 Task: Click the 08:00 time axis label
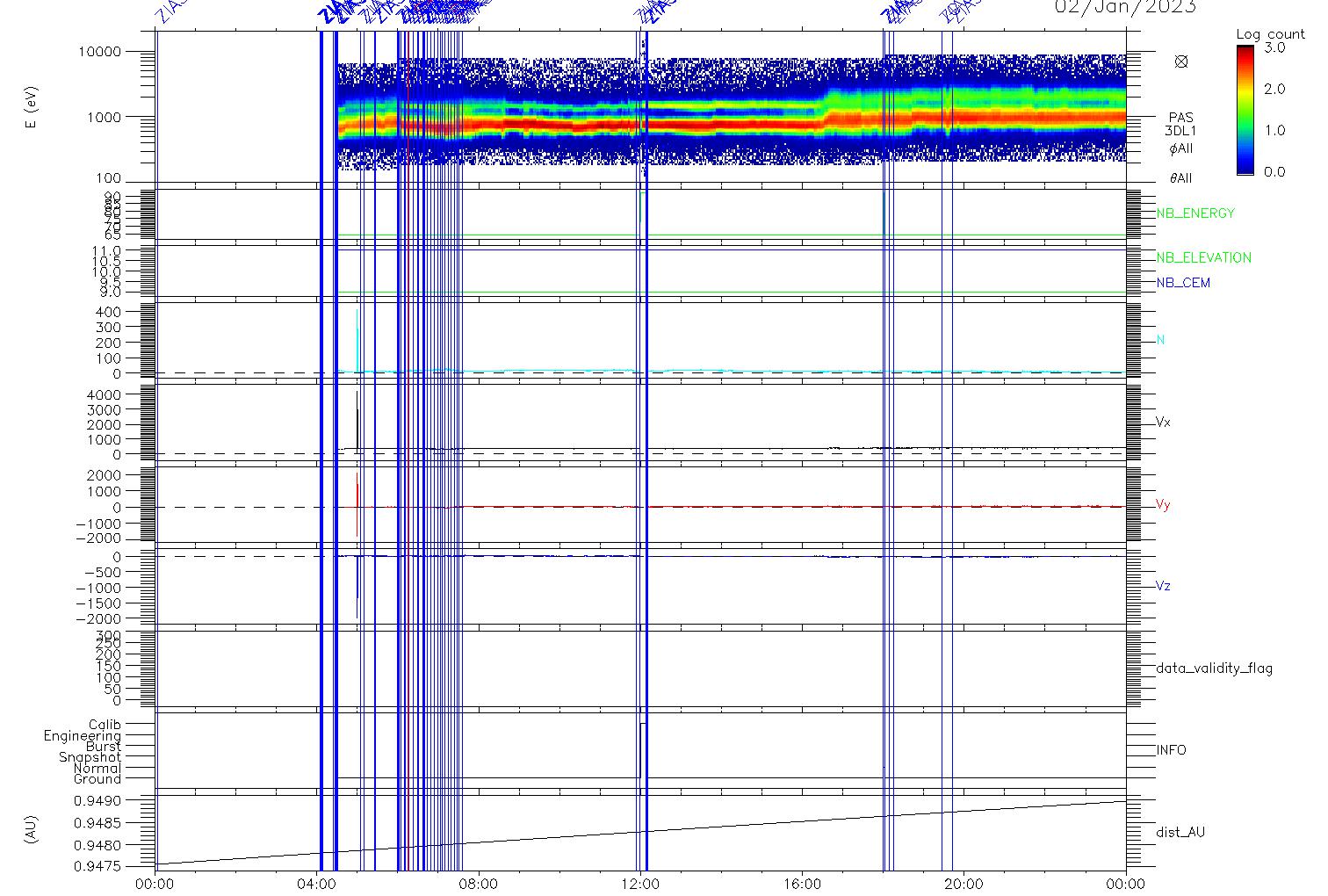pyautogui.click(x=480, y=884)
